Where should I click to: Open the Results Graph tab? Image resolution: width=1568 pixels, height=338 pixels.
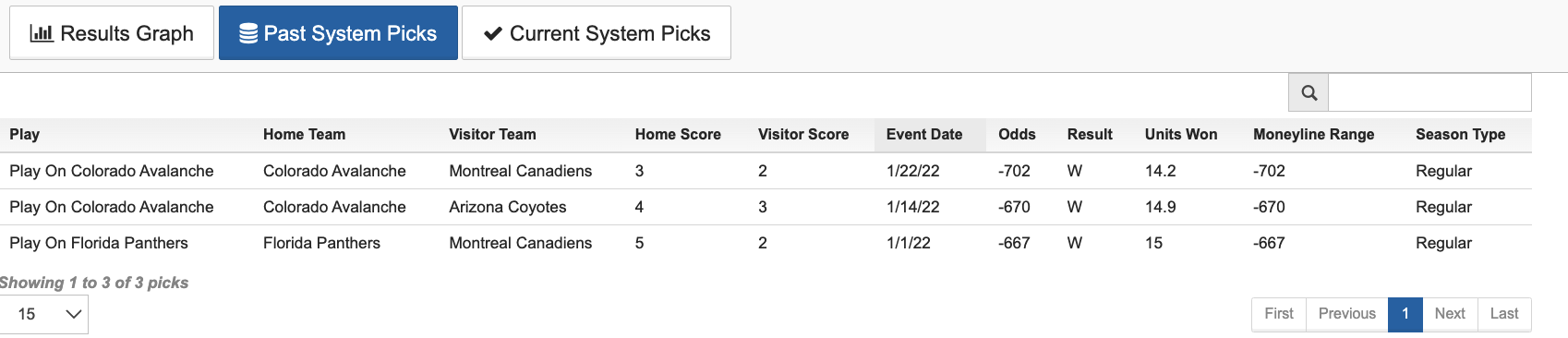click(112, 33)
